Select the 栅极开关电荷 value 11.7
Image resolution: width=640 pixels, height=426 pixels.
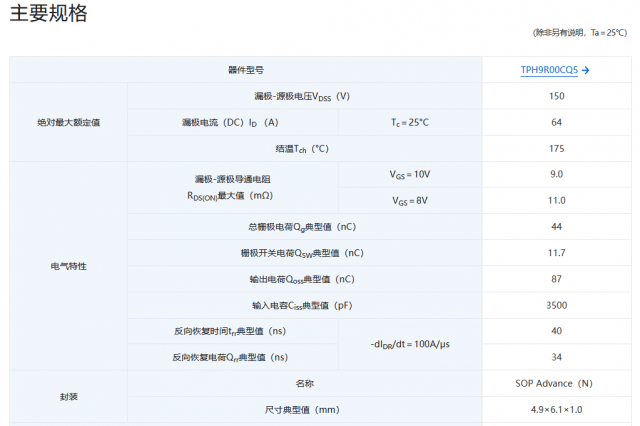(556, 253)
